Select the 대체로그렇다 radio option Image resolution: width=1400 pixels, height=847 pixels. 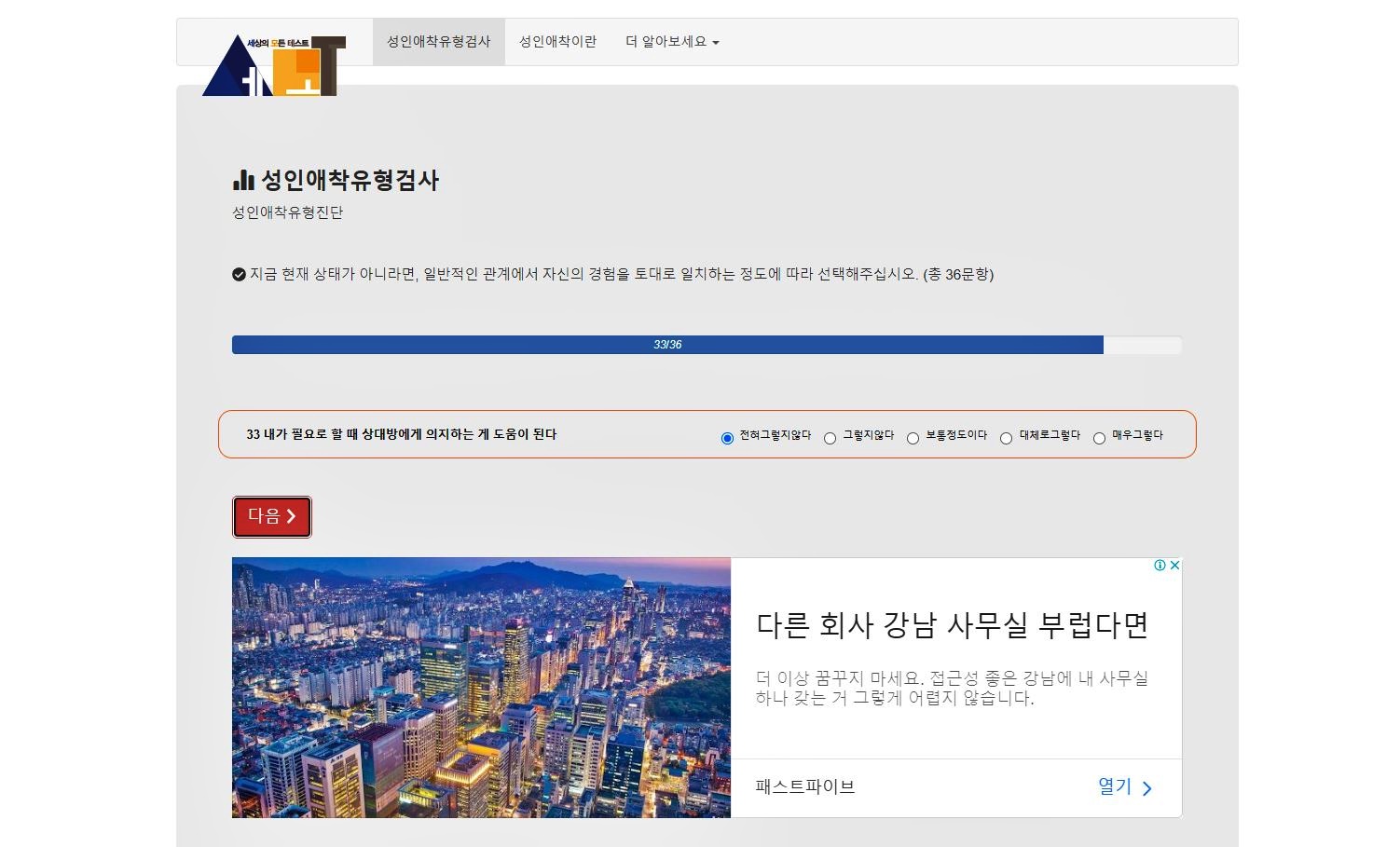pos(1006,439)
